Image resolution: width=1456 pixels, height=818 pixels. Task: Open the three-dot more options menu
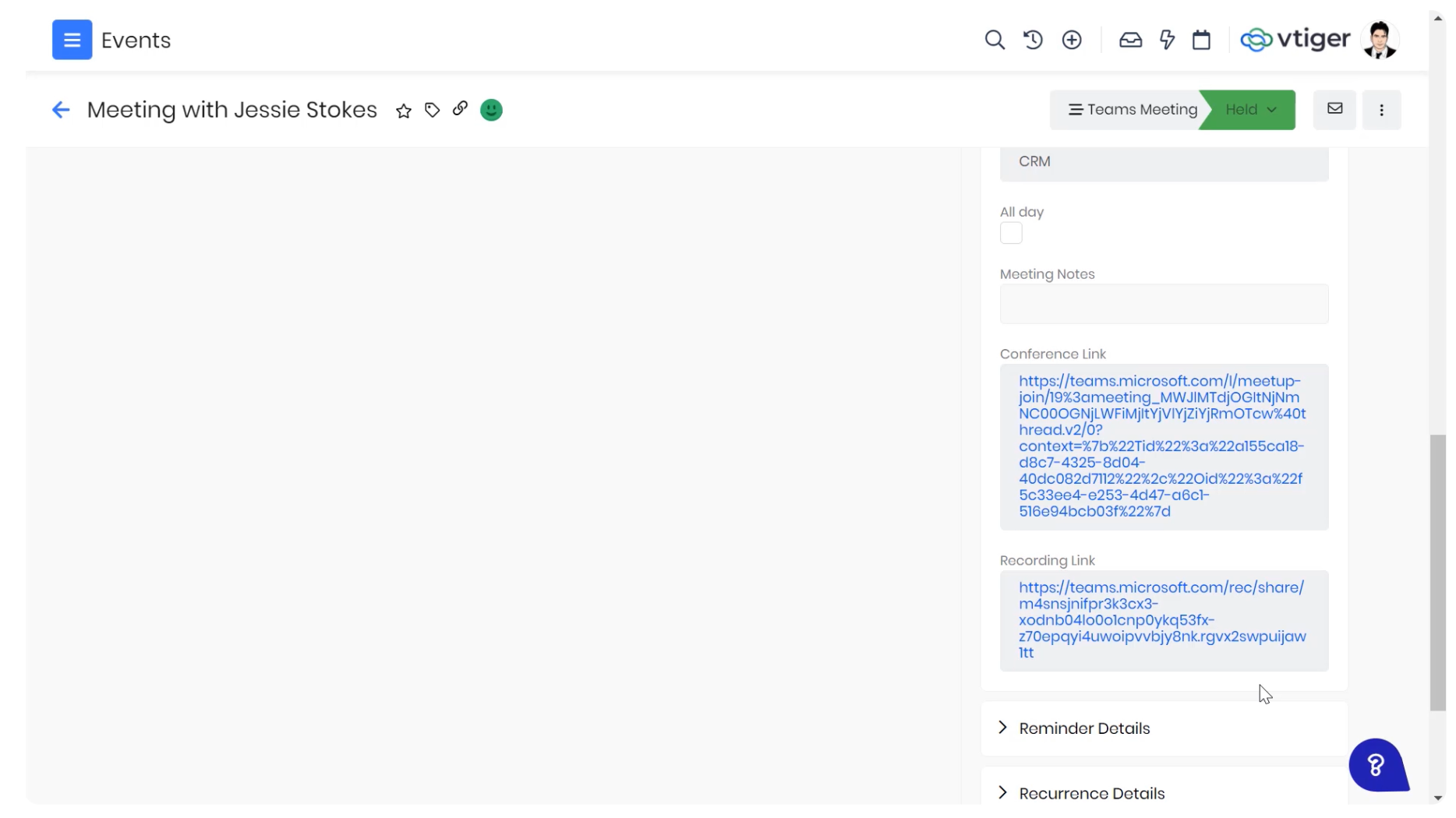[x=1381, y=110]
